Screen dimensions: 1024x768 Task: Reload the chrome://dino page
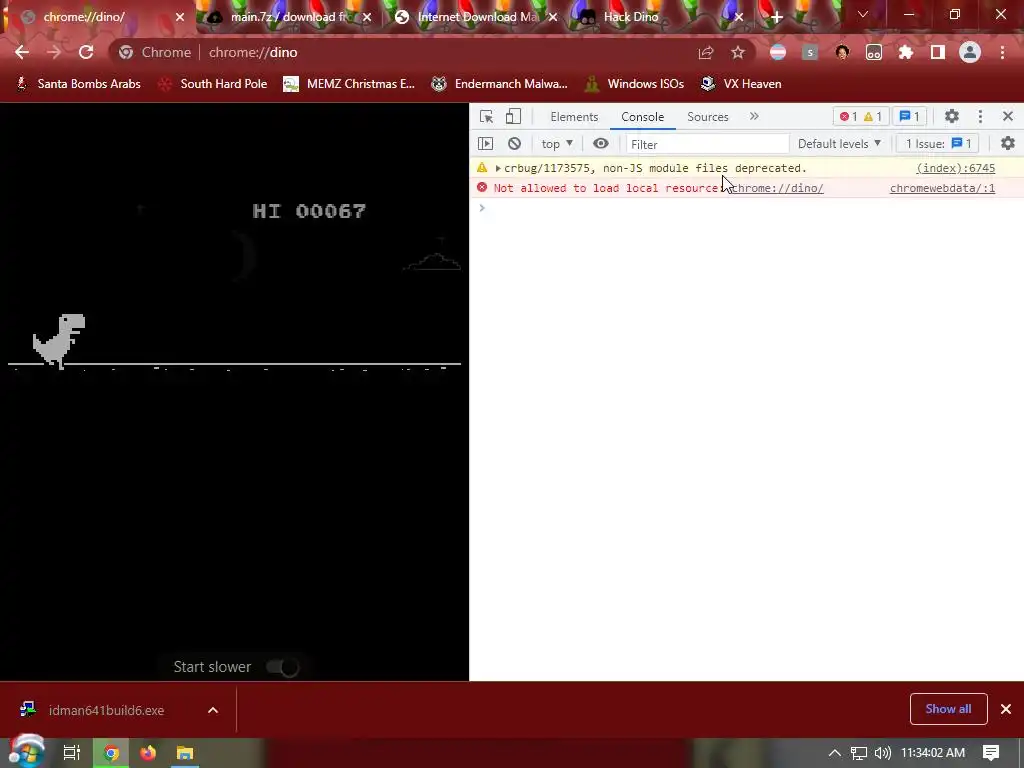[x=86, y=52]
